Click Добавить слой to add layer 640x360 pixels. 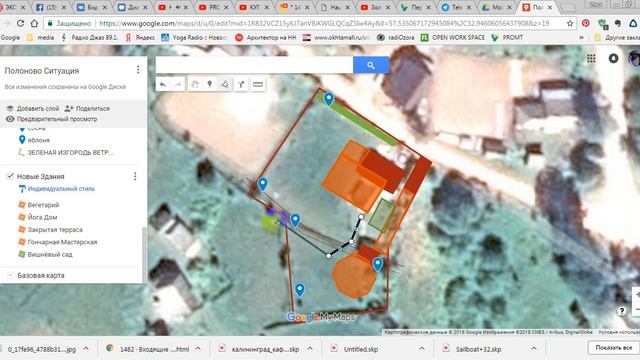coord(33,109)
